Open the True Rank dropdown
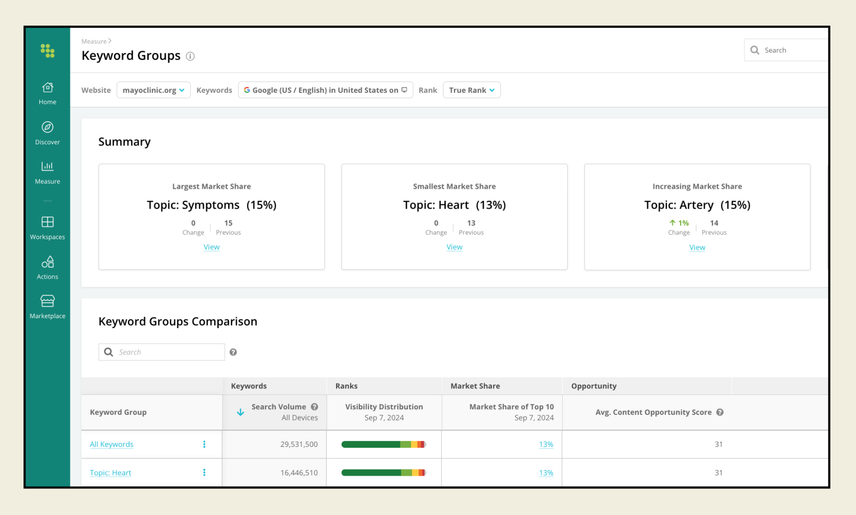The image size is (856, 515). [x=472, y=90]
